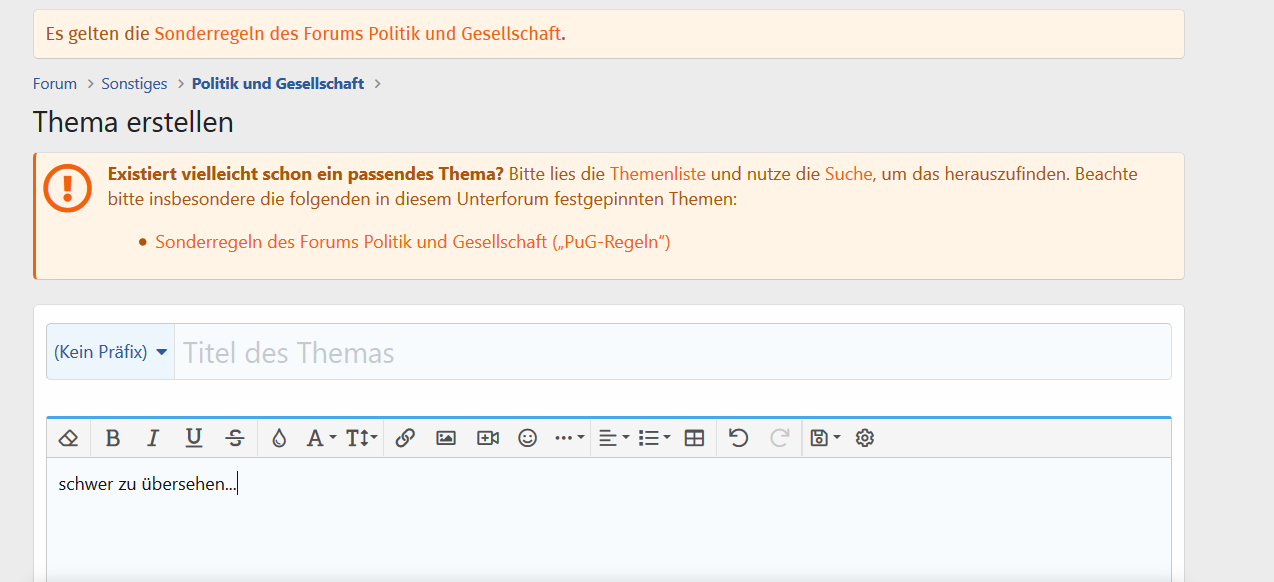1274x582 pixels.
Task: Open the font family dropdown
Action: (321, 438)
